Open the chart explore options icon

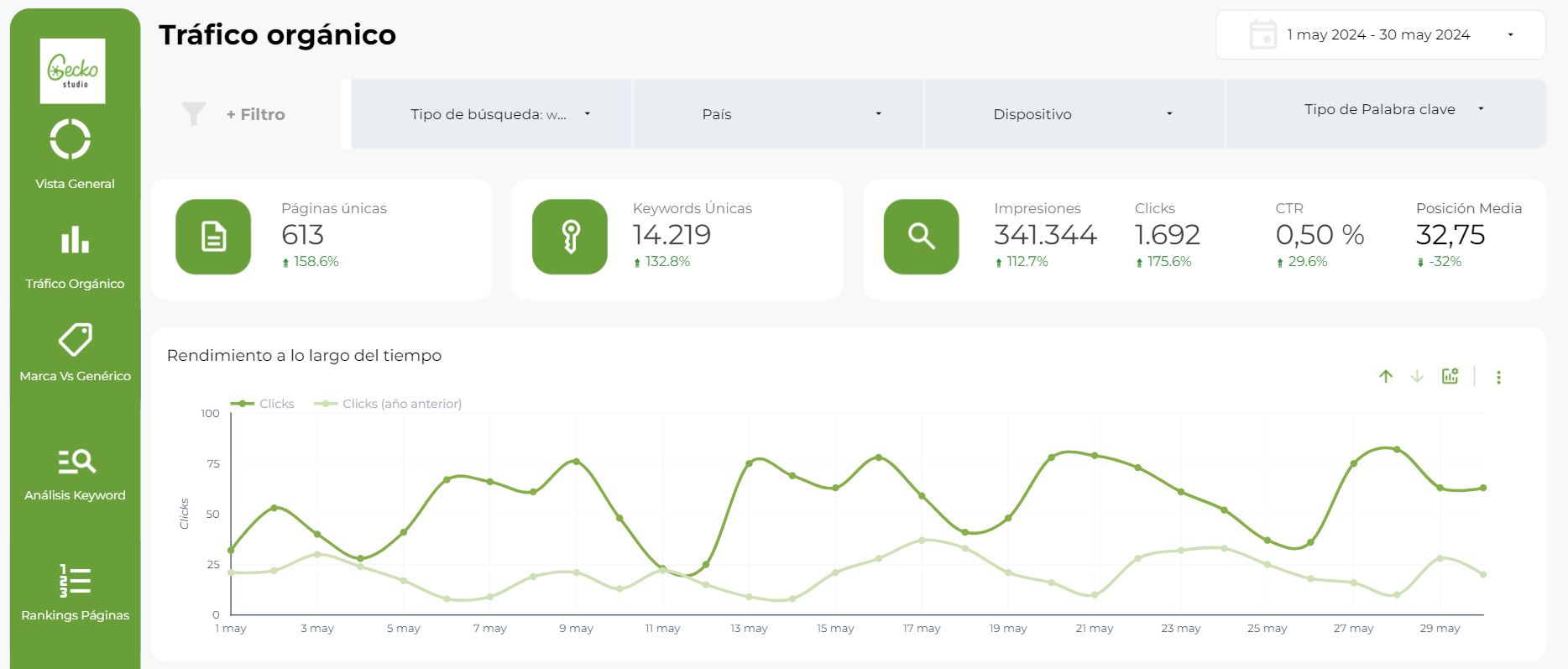coord(1450,376)
